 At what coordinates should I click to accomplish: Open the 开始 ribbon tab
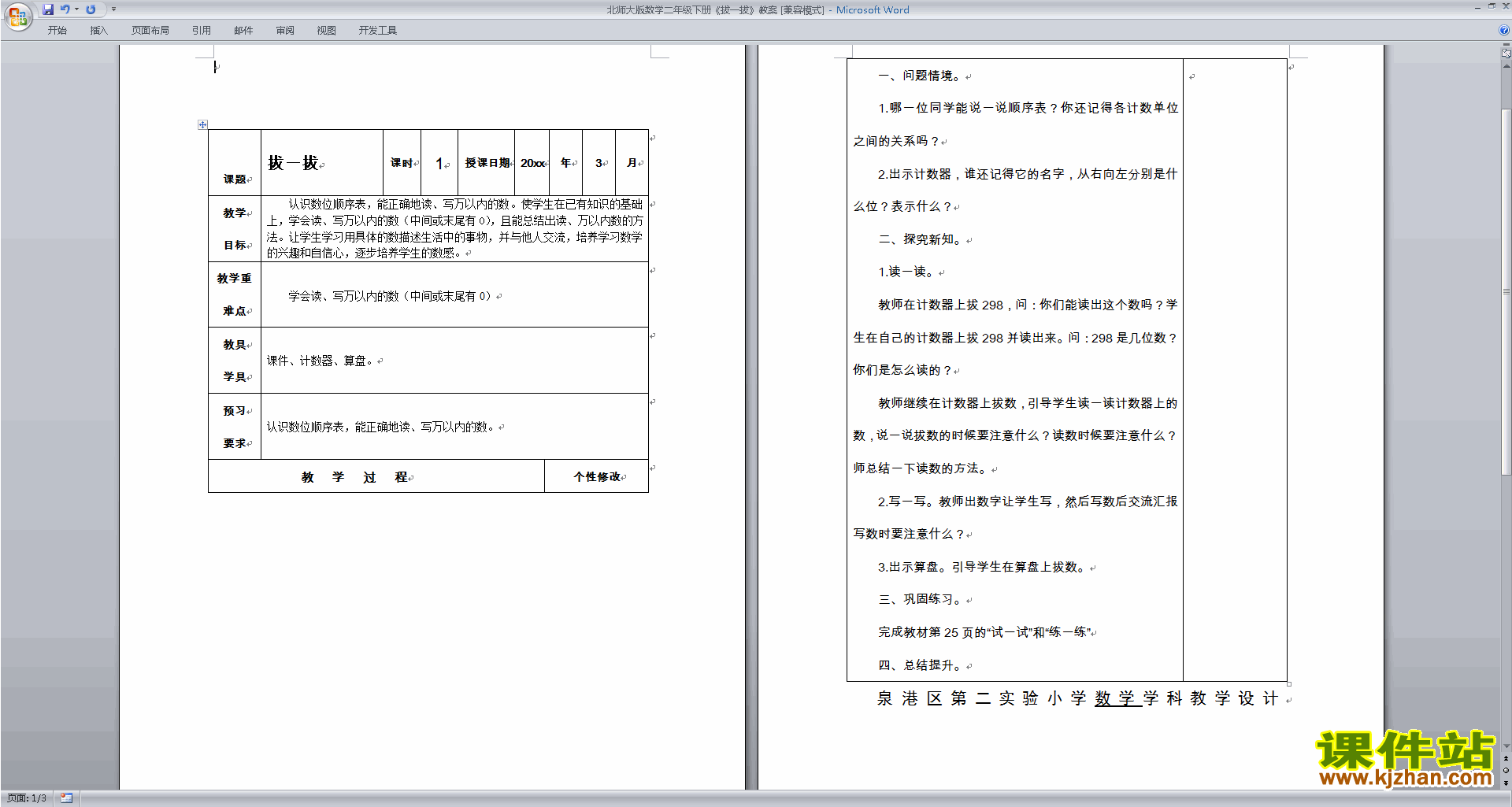57,31
